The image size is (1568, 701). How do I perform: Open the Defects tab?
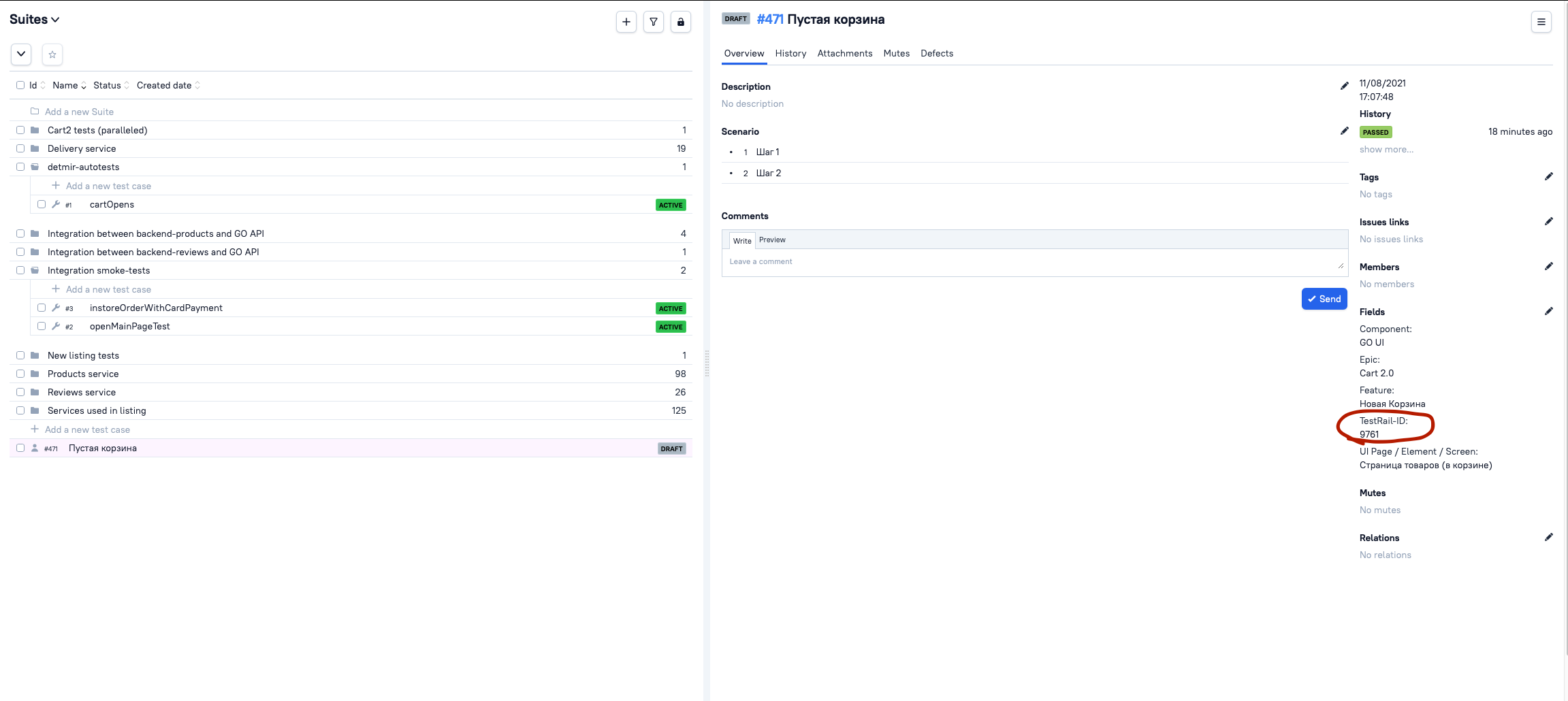(936, 53)
